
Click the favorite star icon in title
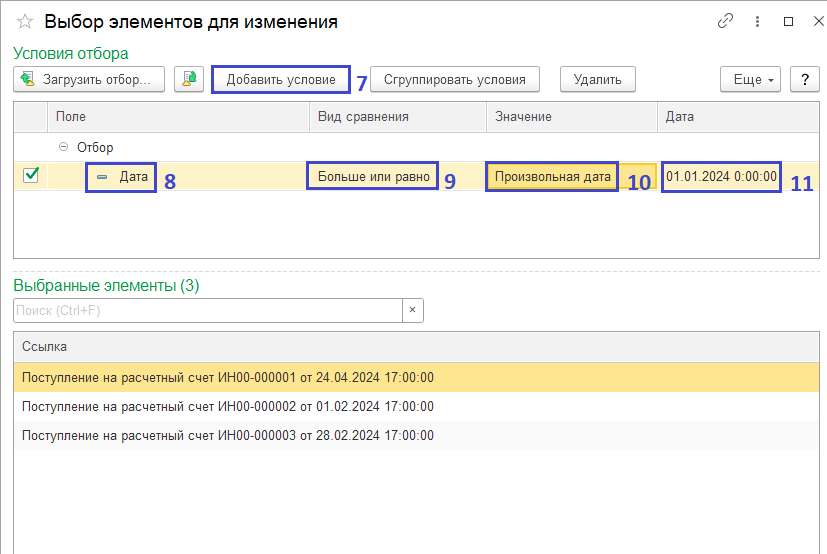coord(25,21)
